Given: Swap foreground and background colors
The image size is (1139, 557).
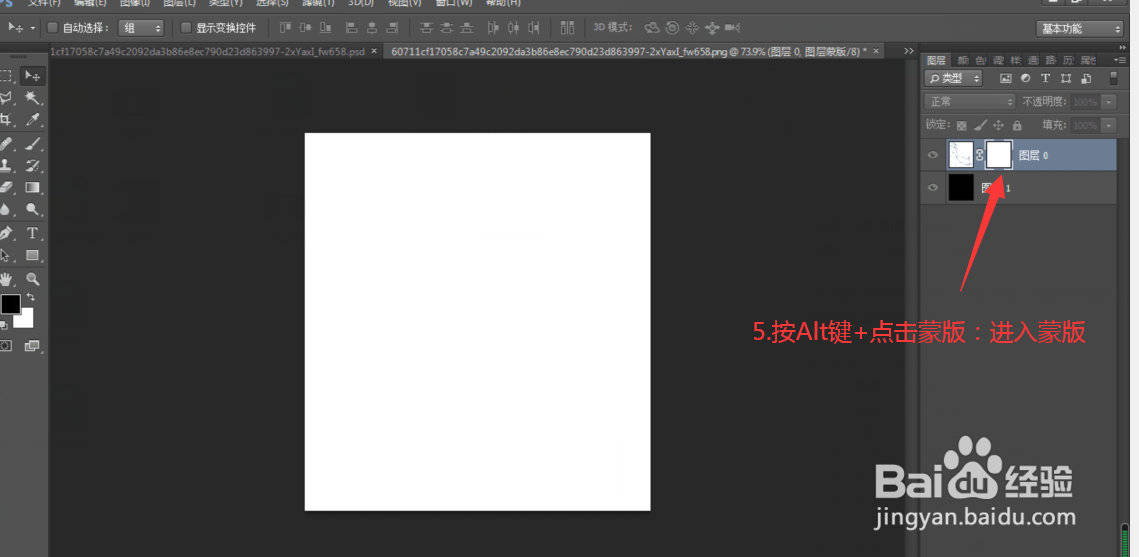Looking at the screenshot, I should [31, 297].
